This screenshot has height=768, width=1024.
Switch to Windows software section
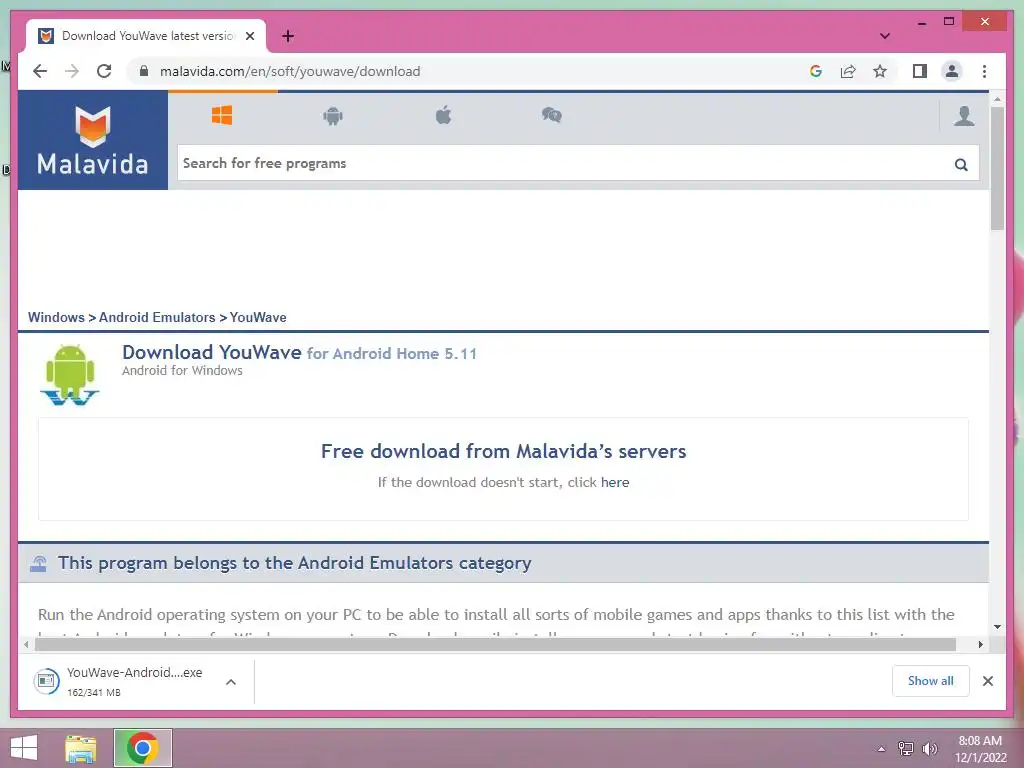222,116
